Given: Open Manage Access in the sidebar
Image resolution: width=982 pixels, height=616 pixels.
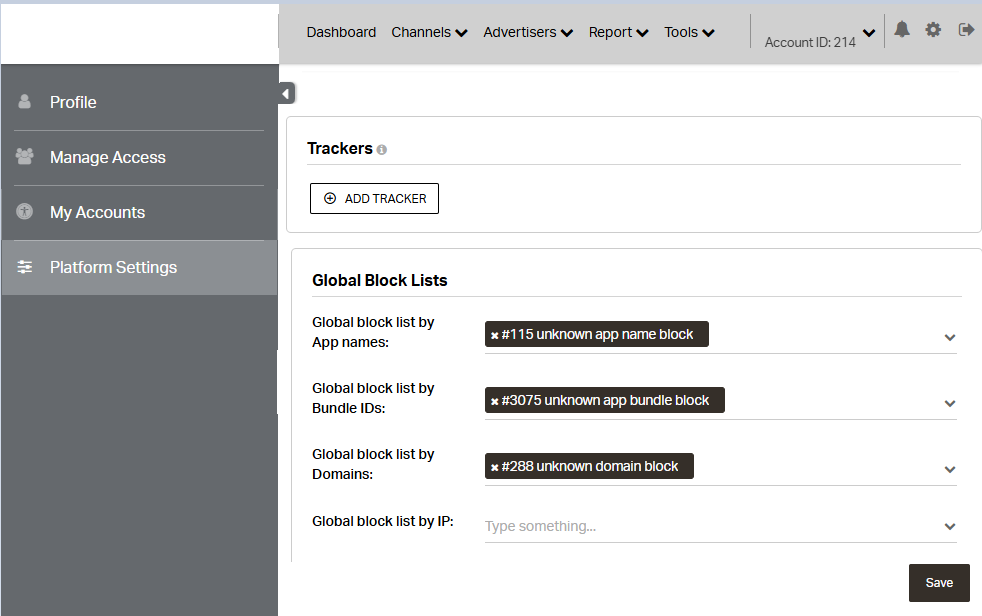Looking at the screenshot, I should coord(107,157).
